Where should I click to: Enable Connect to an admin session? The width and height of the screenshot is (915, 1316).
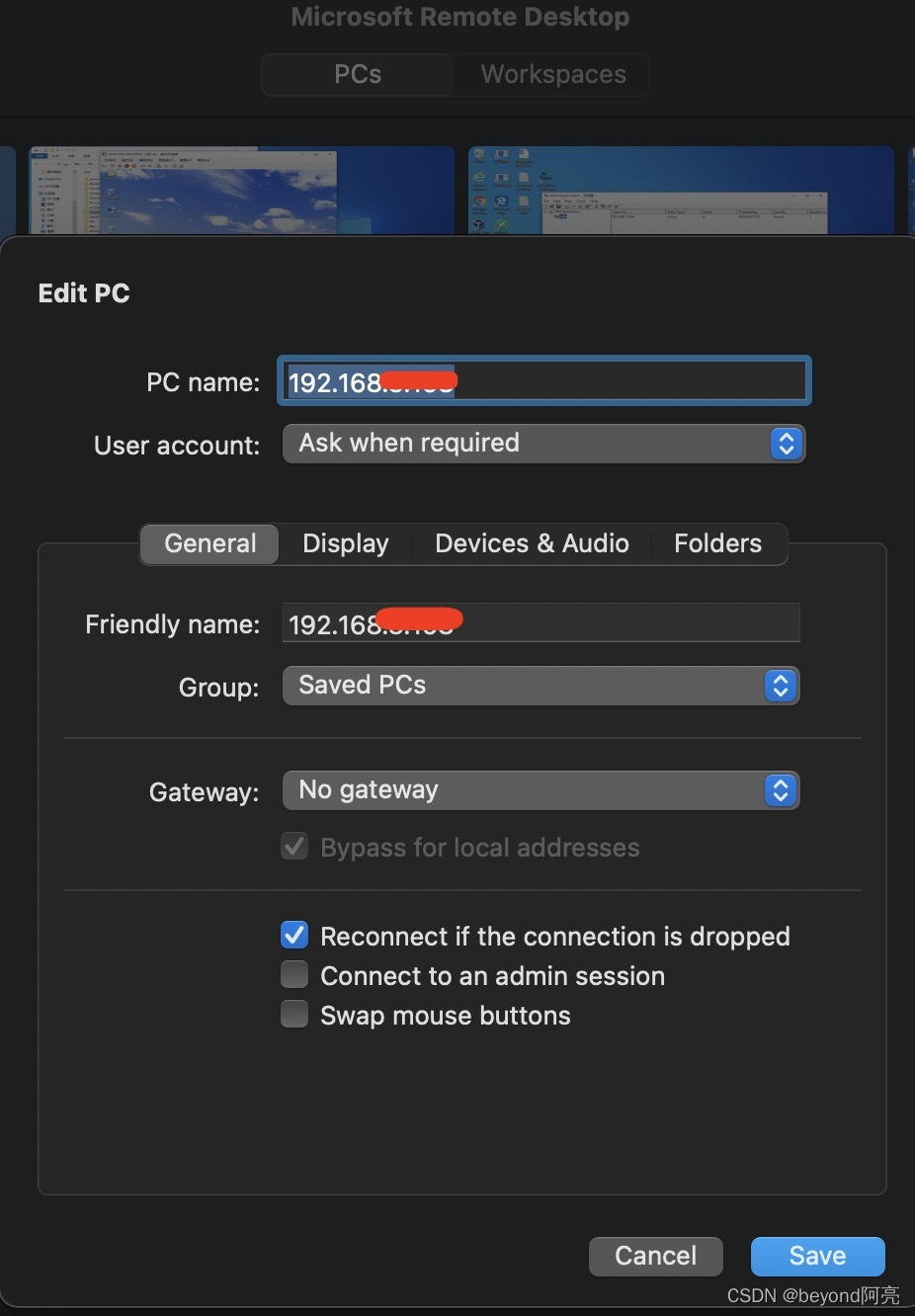coord(294,975)
